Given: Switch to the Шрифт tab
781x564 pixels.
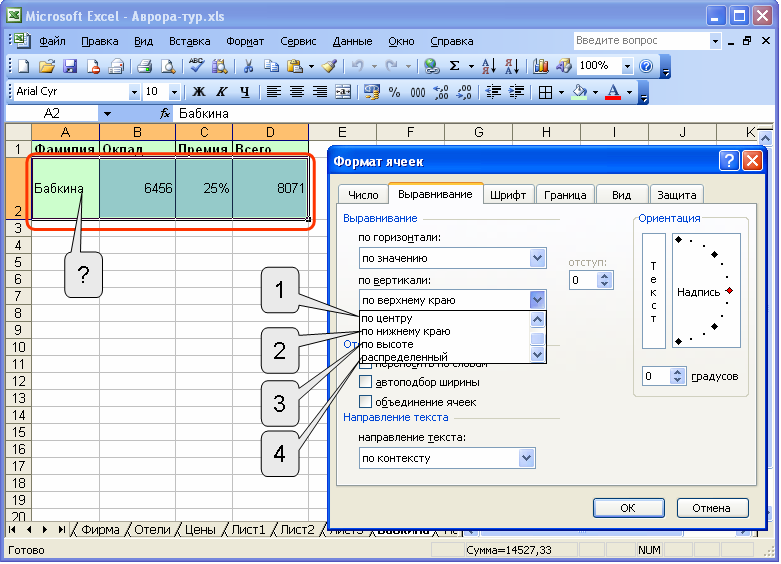Looking at the screenshot, I should pyautogui.click(x=508, y=195).
